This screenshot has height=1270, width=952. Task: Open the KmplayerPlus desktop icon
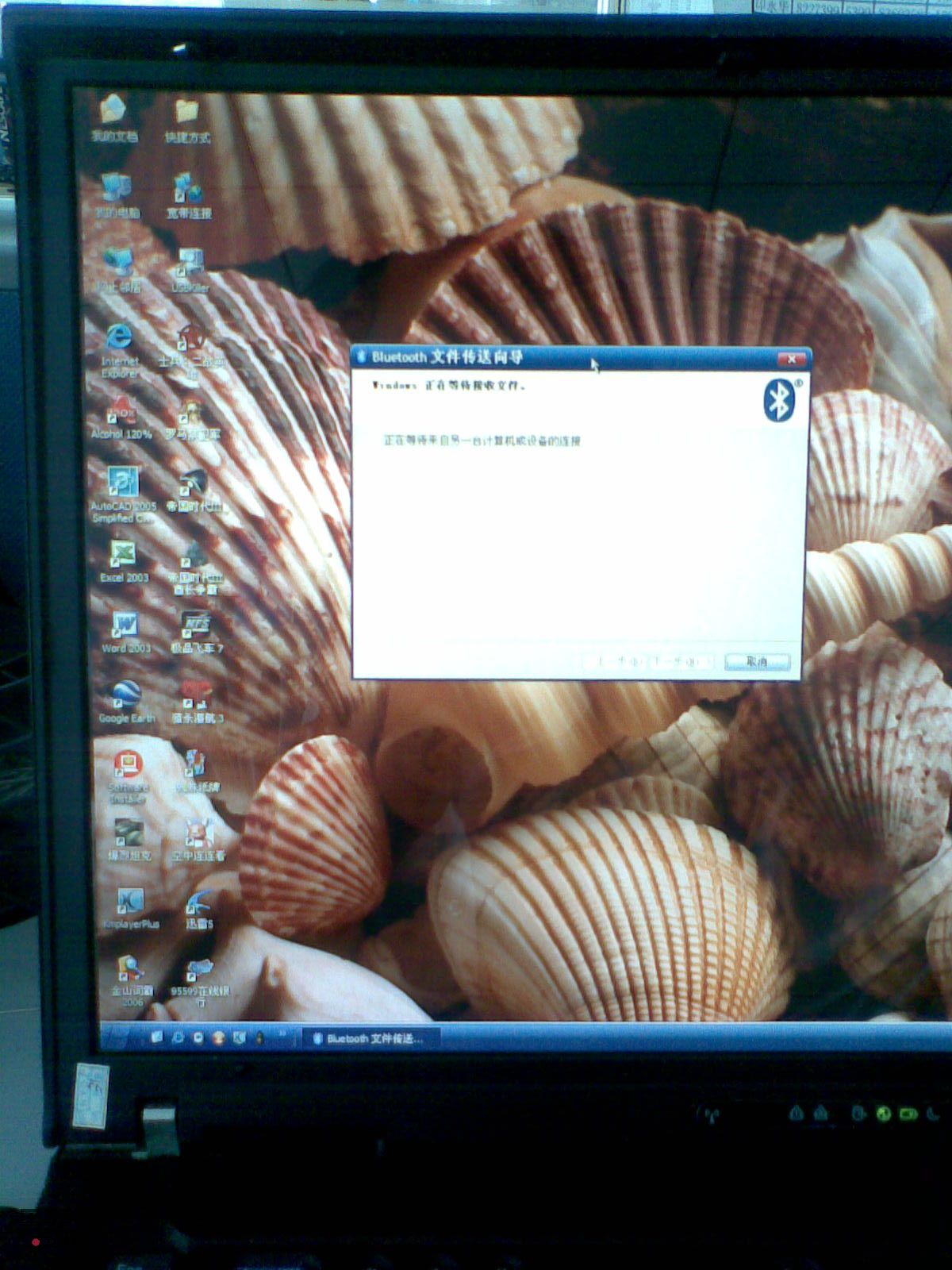130,902
